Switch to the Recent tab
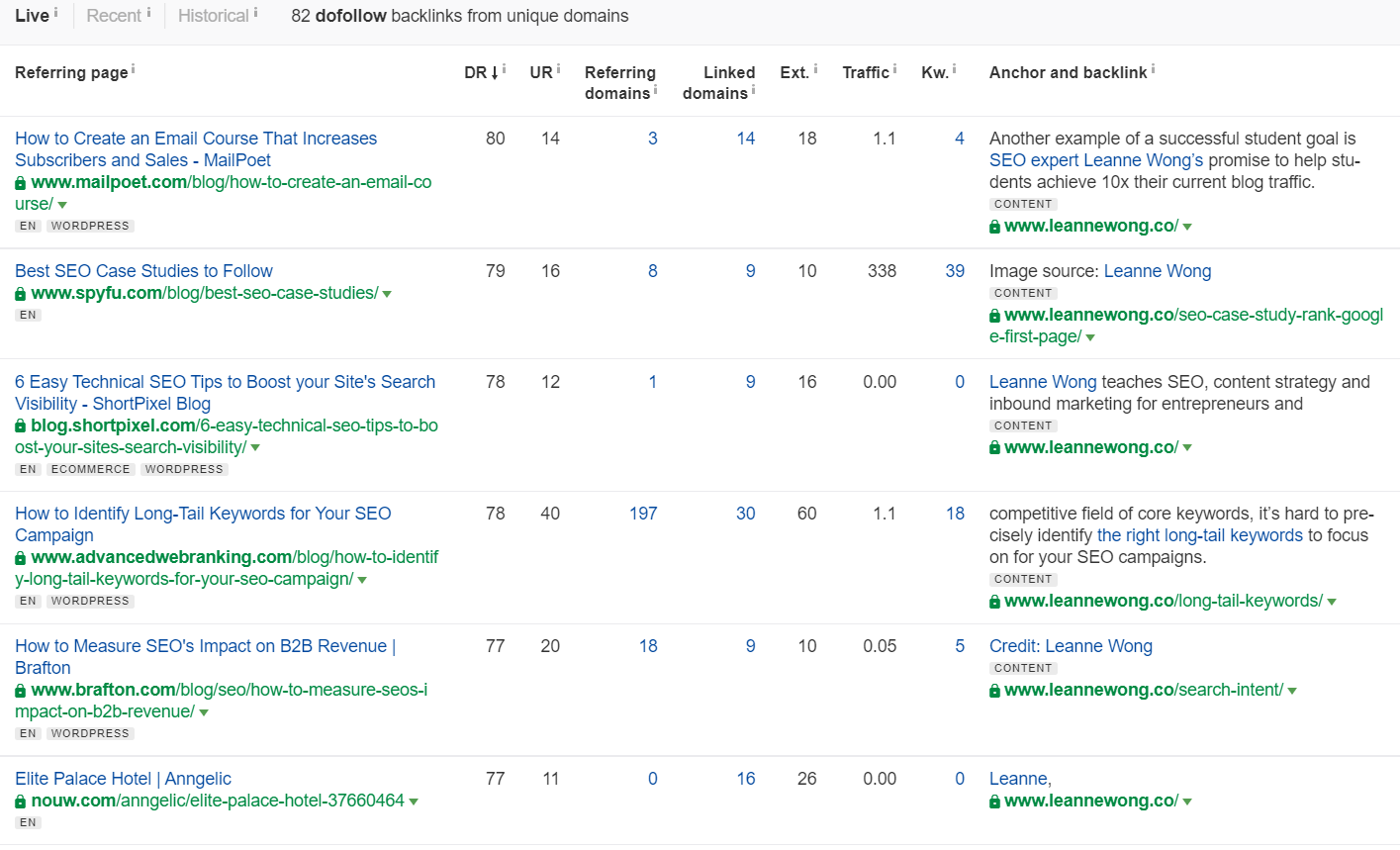1400x850 pixels. (x=112, y=15)
